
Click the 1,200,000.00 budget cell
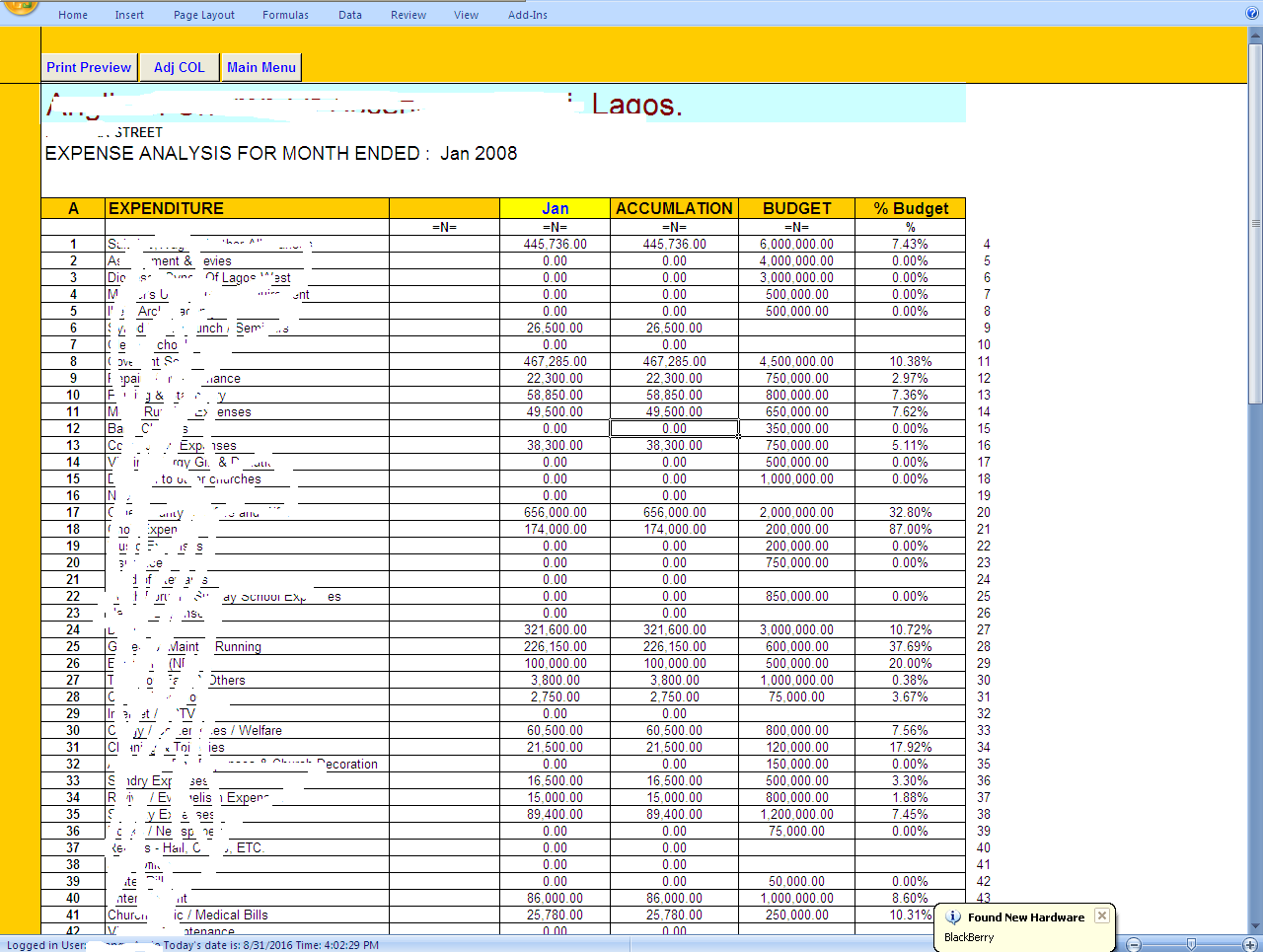796,814
